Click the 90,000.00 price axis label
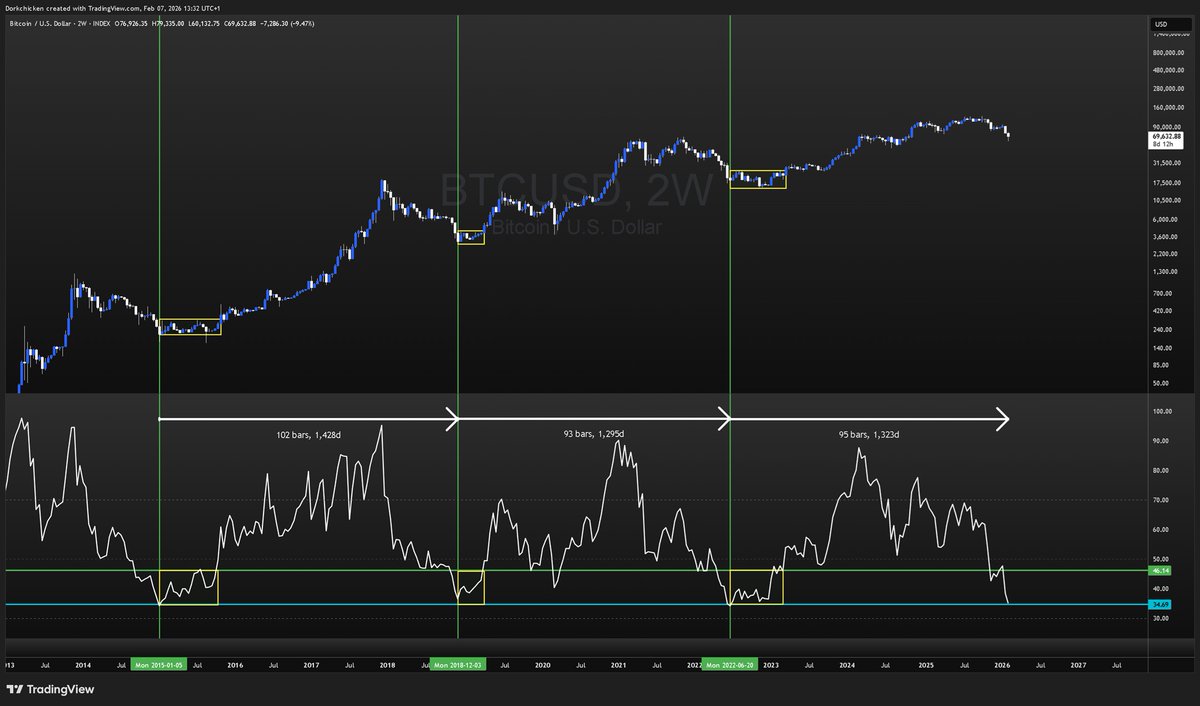 click(x=1165, y=125)
